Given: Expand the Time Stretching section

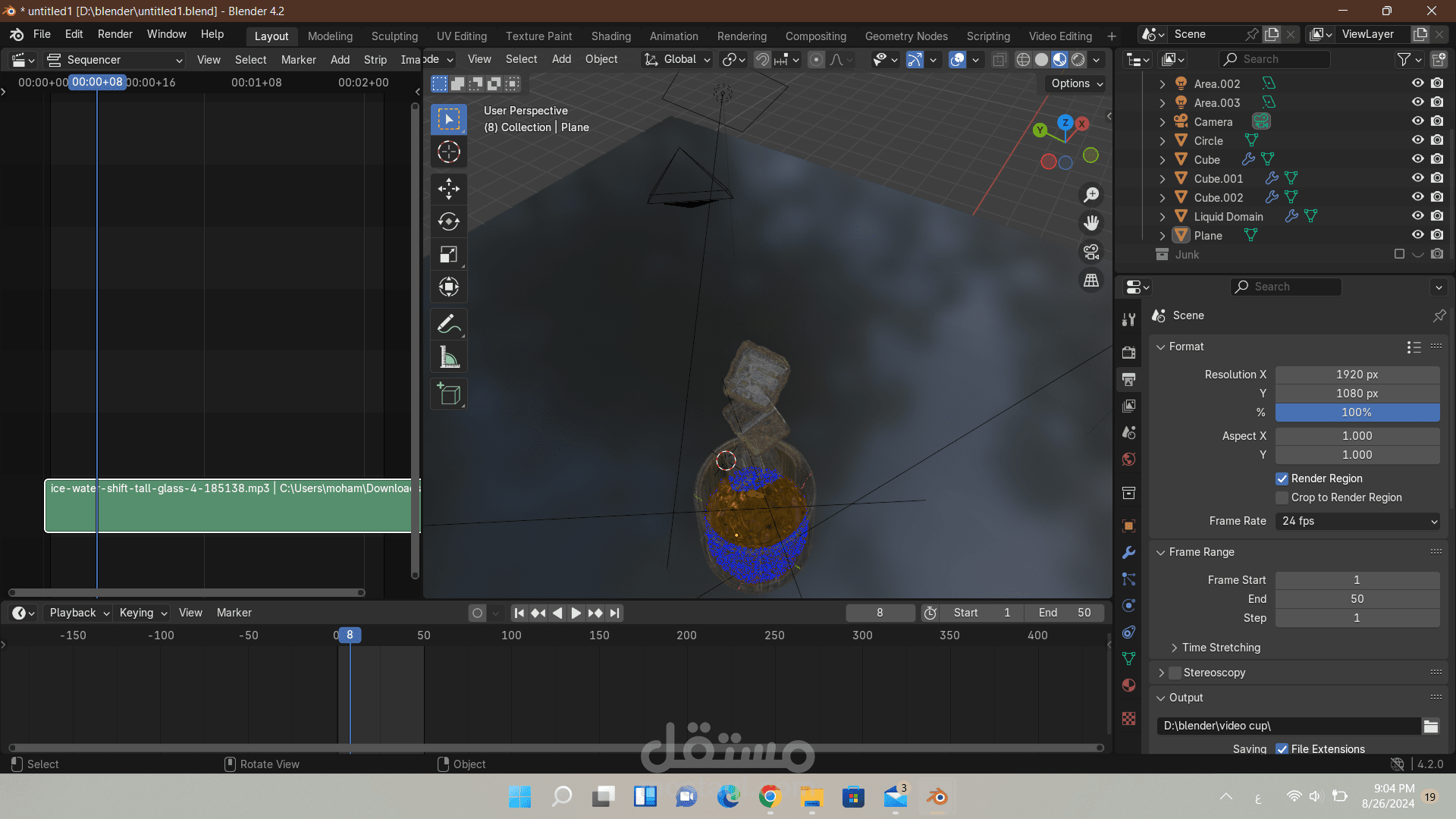Looking at the screenshot, I should tap(1221, 648).
